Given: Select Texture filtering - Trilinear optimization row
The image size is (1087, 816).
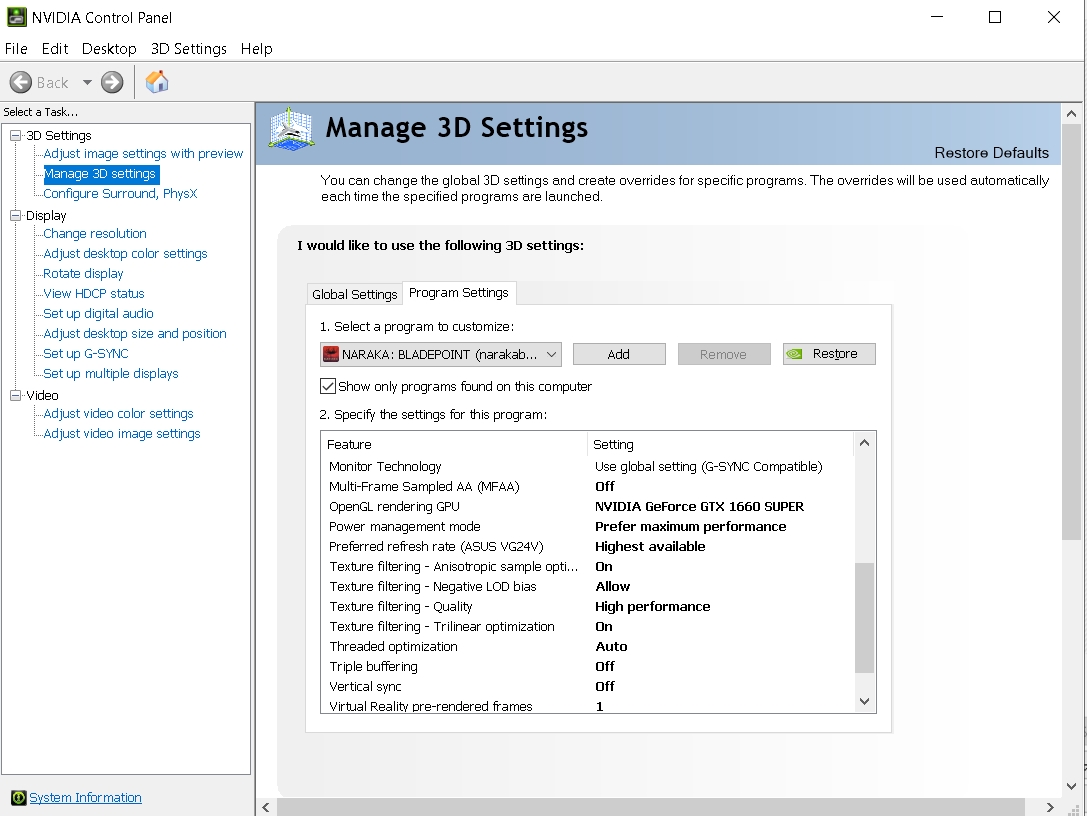Looking at the screenshot, I should 588,627.
